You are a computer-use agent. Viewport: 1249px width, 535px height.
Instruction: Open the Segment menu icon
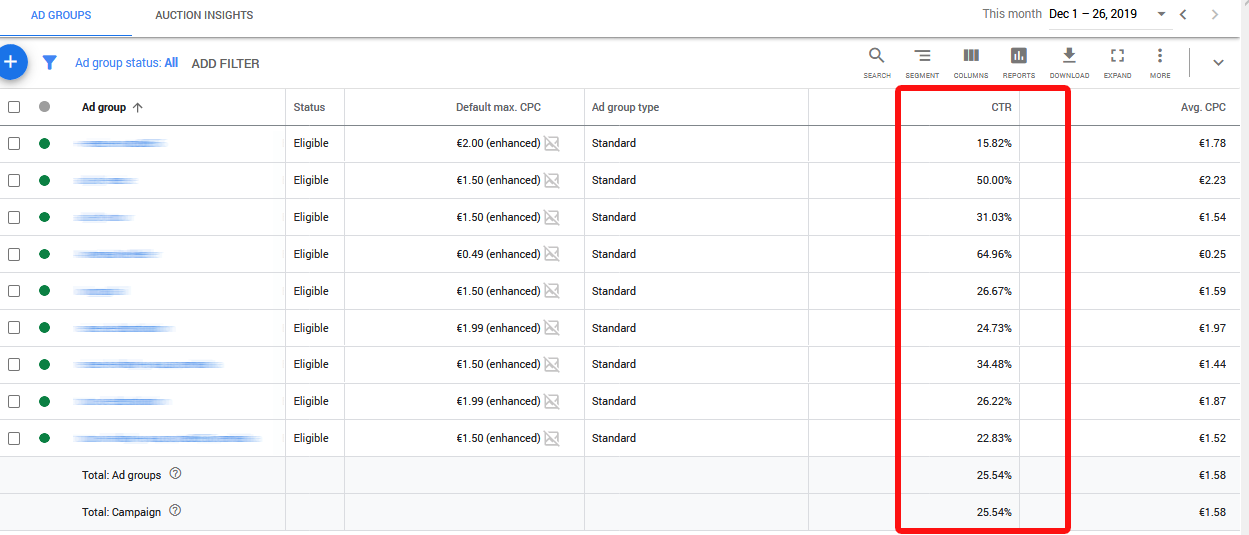tap(922, 61)
